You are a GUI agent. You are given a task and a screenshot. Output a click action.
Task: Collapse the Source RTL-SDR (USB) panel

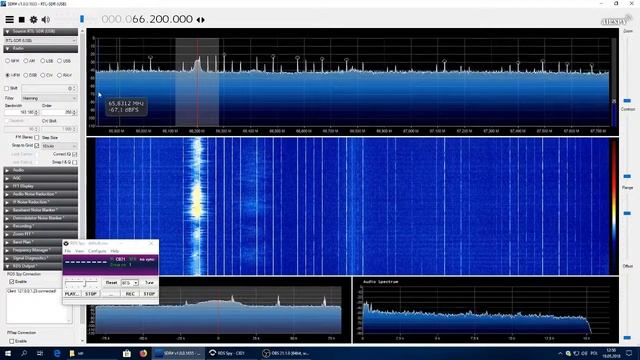[40, 31]
